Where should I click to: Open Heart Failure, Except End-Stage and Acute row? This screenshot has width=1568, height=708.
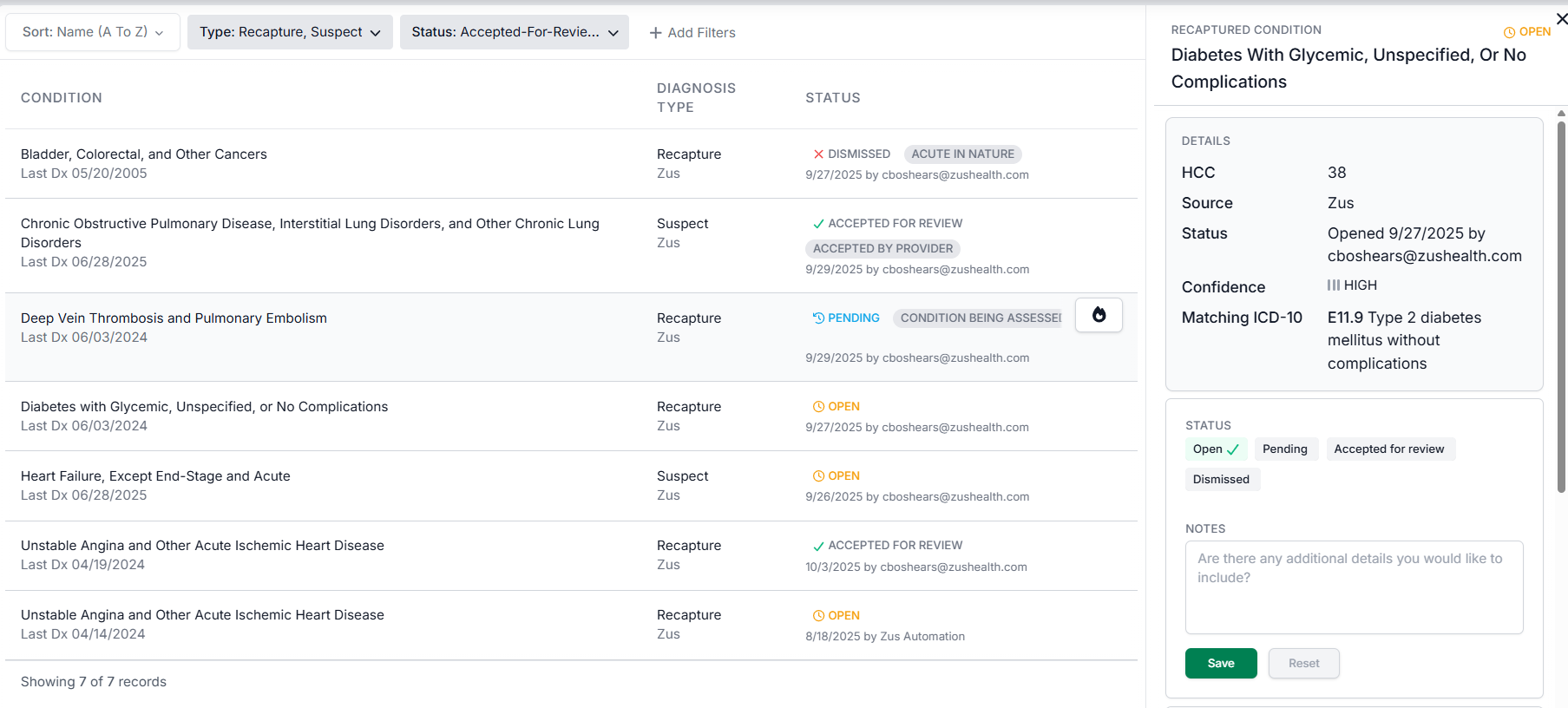point(571,486)
